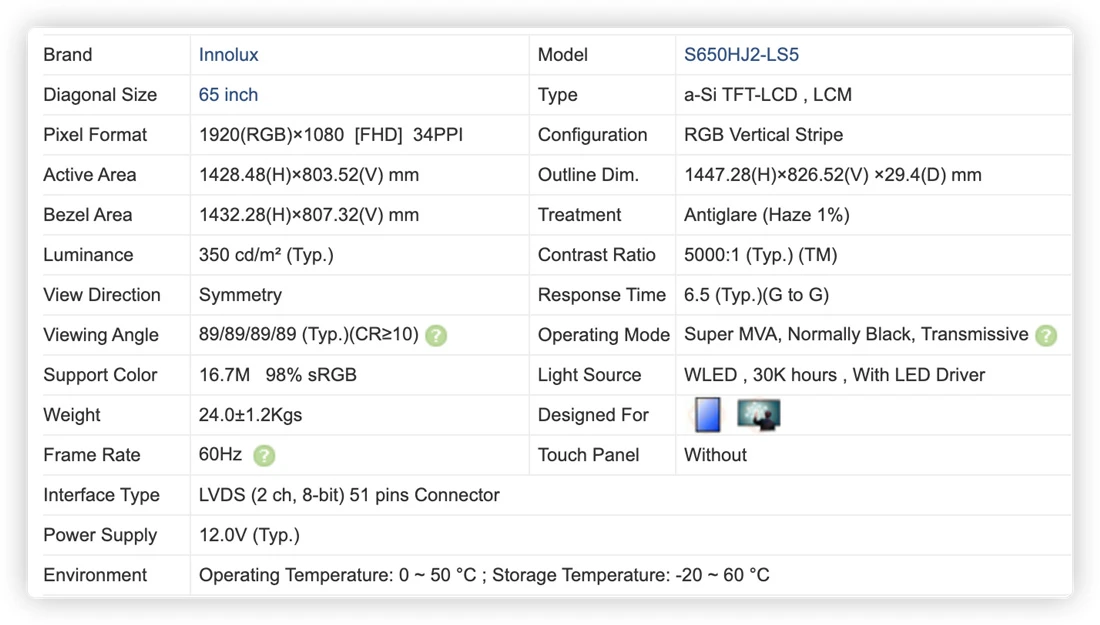
Task: Select the WLED , 30K hours light source value
Action: point(834,375)
